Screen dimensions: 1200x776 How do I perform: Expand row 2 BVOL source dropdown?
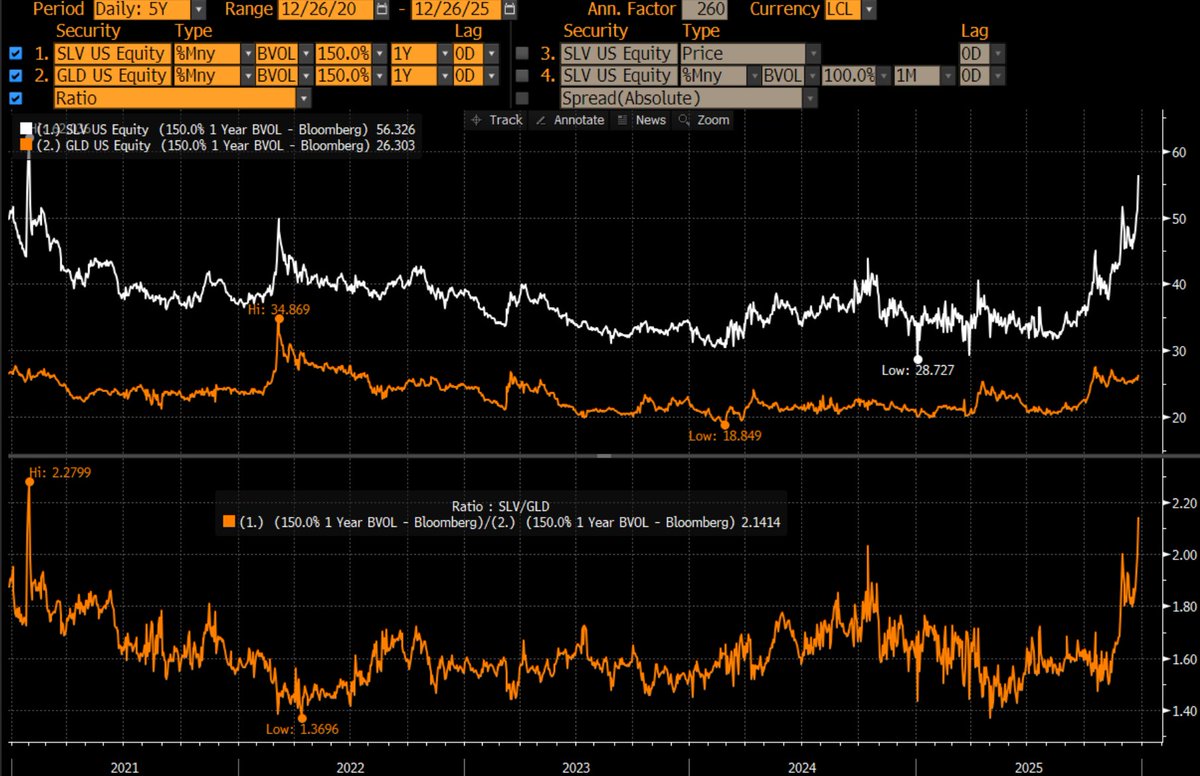pos(304,76)
